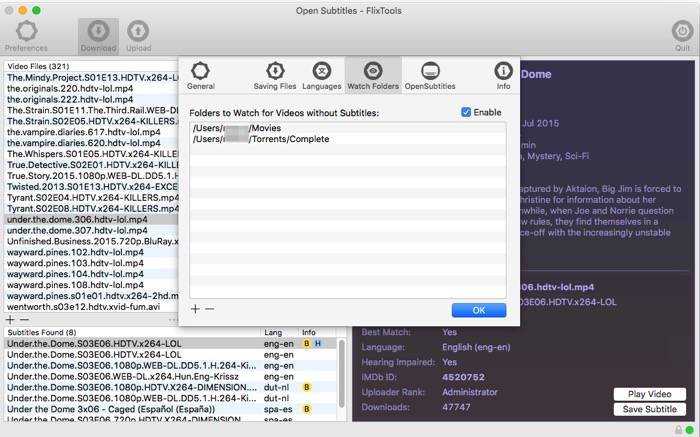The image size is (700, 437).
Task: Remove watch folder with minus button
Action: (209, 309)
